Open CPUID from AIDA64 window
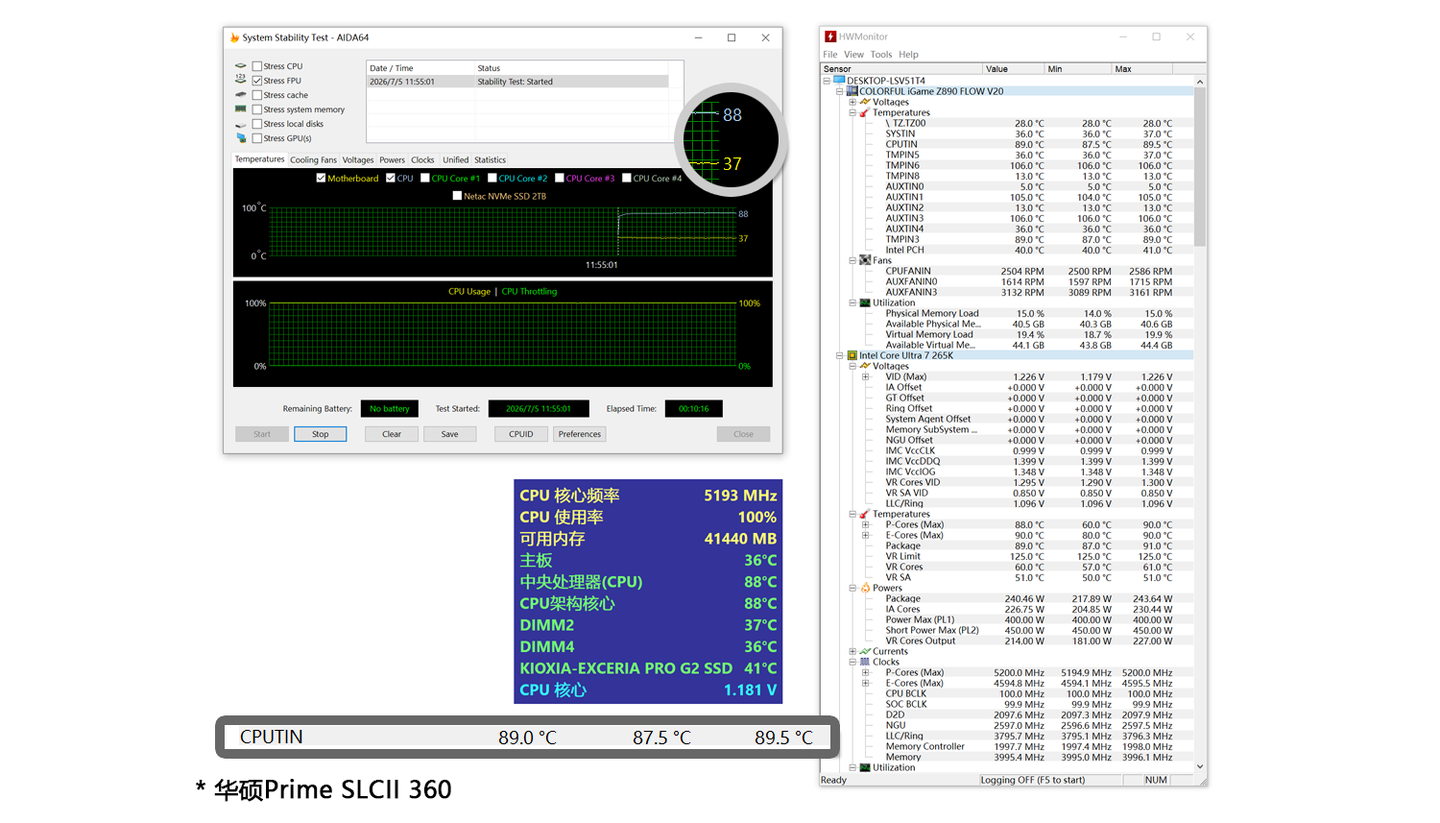1440x823 pixels. pos(521,434)
